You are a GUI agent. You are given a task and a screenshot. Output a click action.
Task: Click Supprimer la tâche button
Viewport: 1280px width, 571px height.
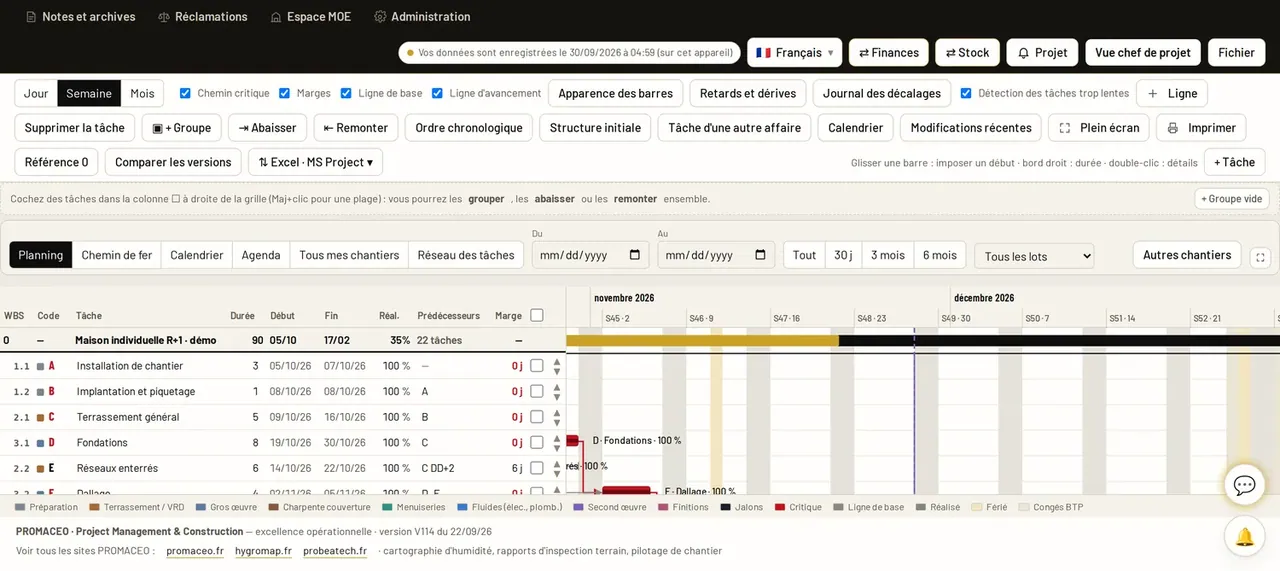point(75,128)
